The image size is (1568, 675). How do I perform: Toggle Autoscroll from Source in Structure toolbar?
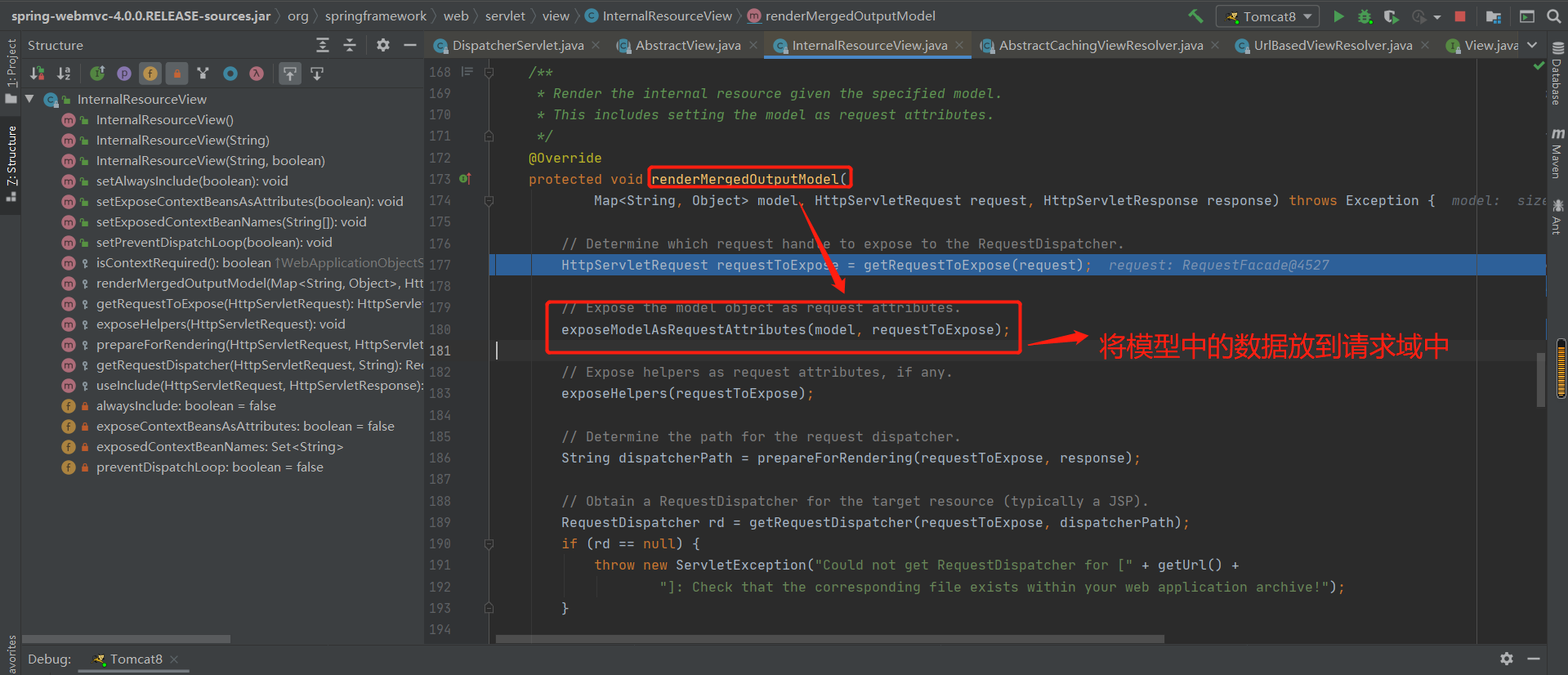pyautogui.click(x=317, y=74)
